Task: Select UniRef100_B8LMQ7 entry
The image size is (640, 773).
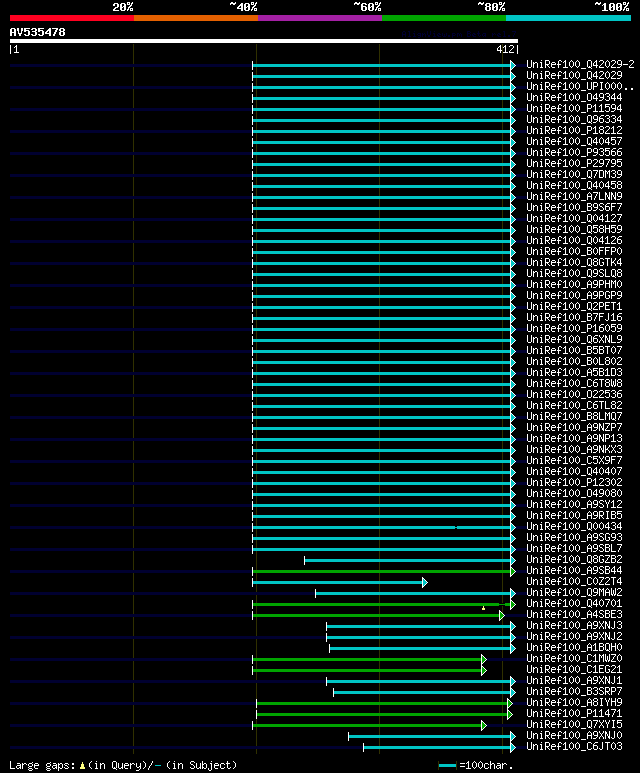Action: (574, 417)
